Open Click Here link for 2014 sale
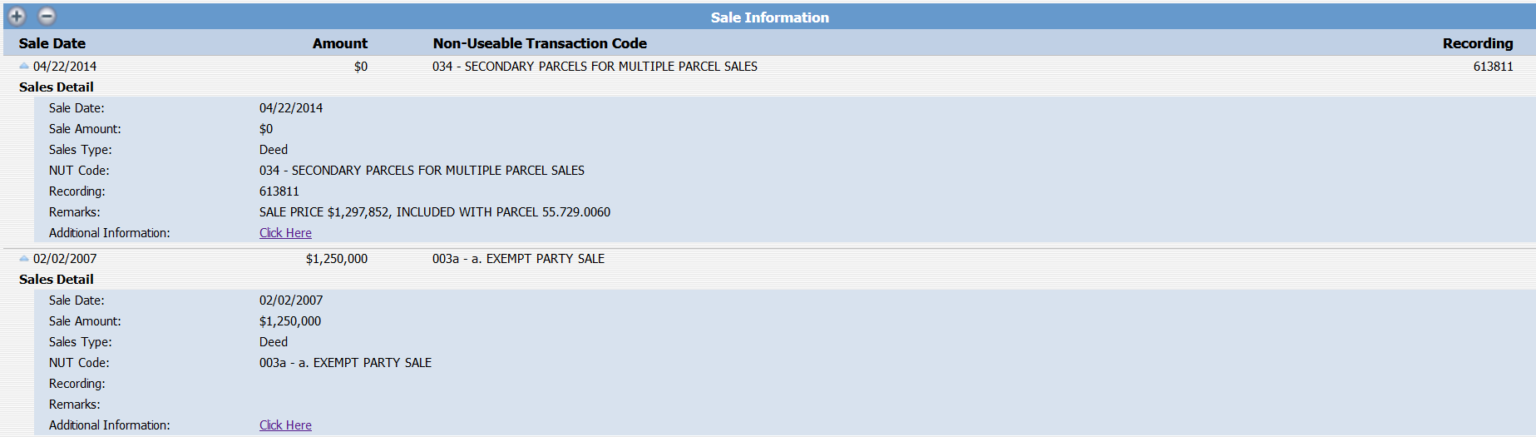The width and height of the screenshot is (1536, 437). tap(285, 233)
